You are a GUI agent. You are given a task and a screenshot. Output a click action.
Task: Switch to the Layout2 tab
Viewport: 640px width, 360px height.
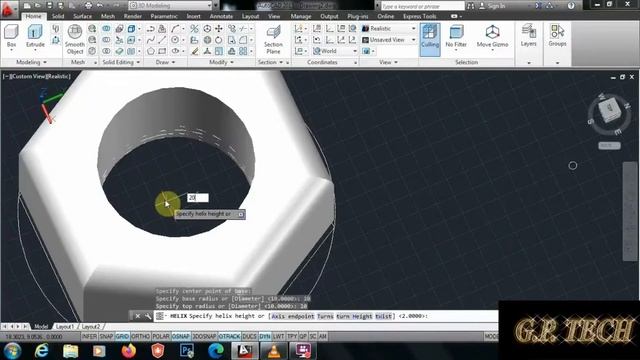(x=91, y=327)
